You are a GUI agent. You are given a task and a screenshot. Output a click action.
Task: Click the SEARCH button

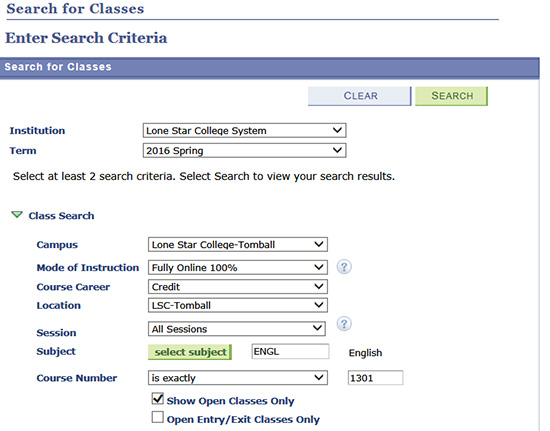tap(451, 96)
